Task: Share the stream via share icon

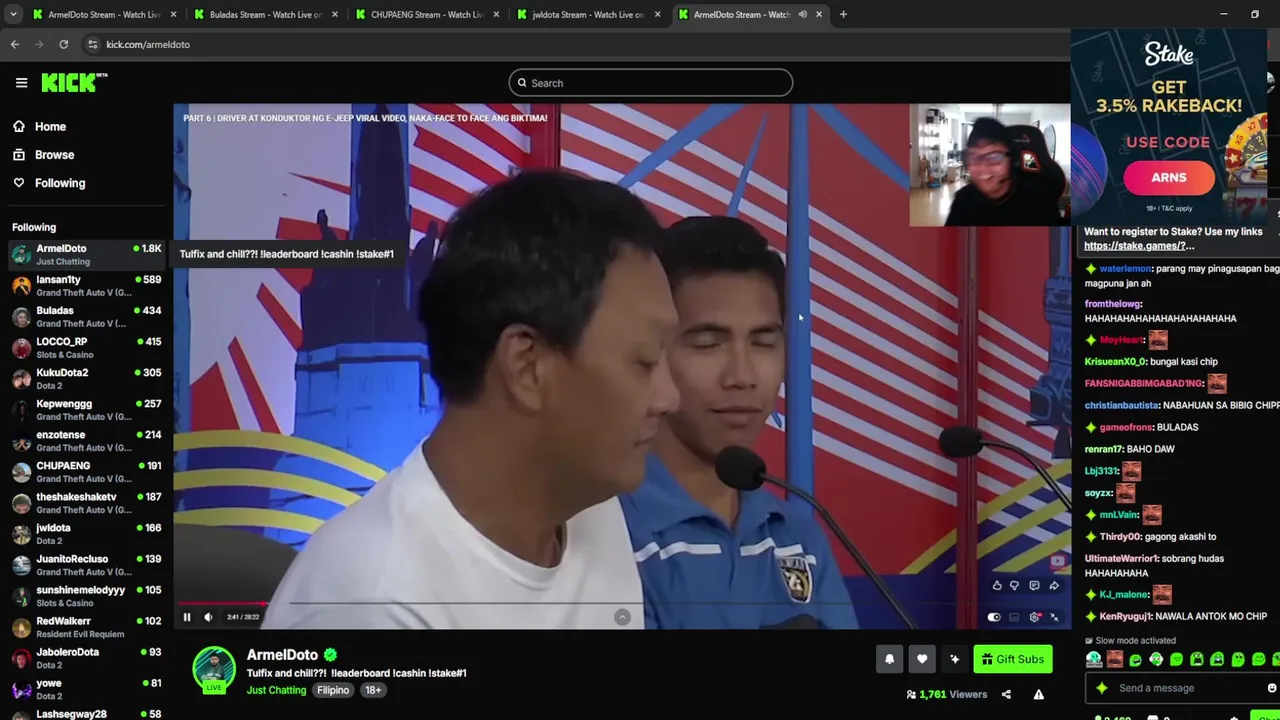Action: pos(1006,694)
